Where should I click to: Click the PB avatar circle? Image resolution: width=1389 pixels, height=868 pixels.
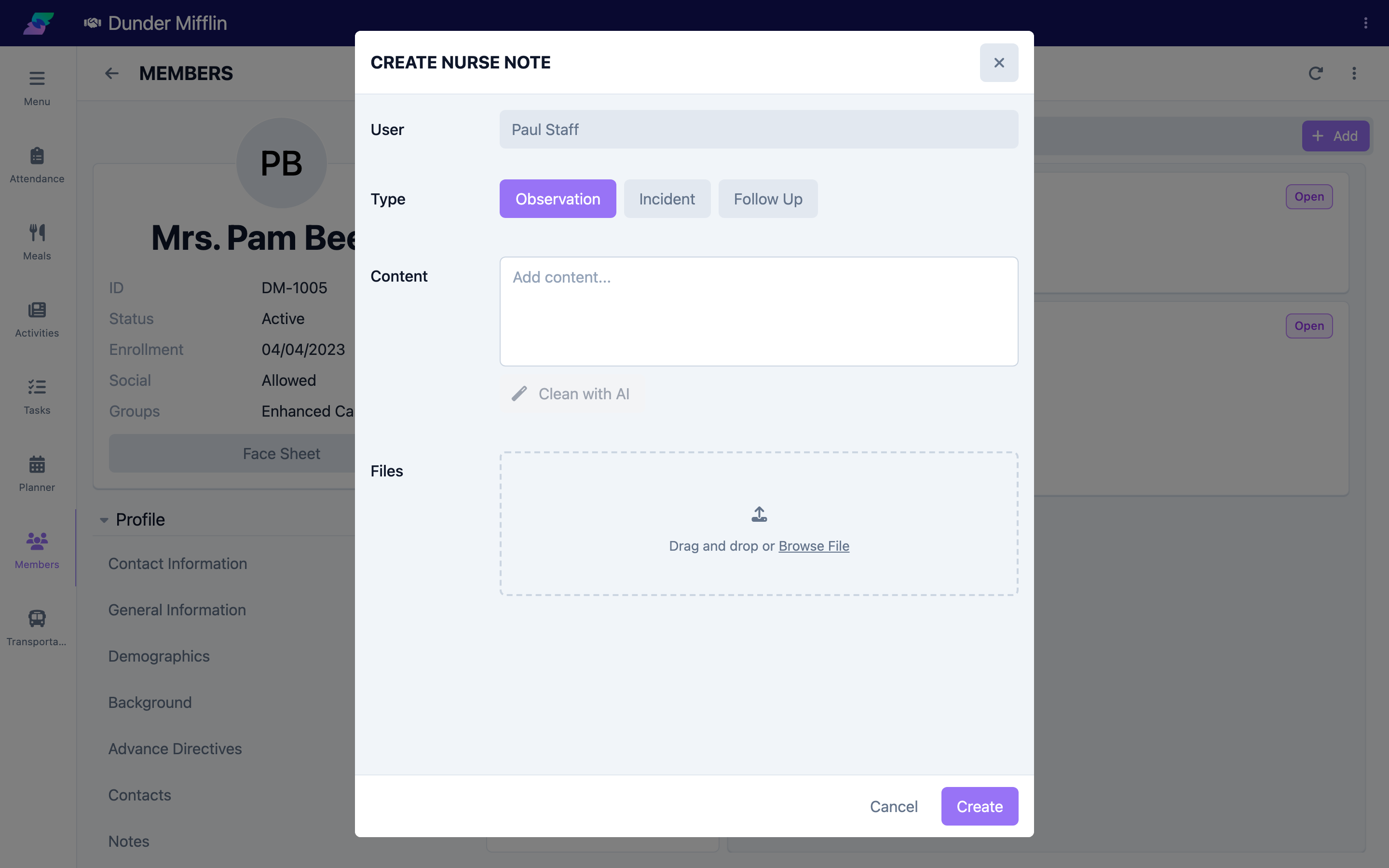pyautogui.click(x=281, y=163)
